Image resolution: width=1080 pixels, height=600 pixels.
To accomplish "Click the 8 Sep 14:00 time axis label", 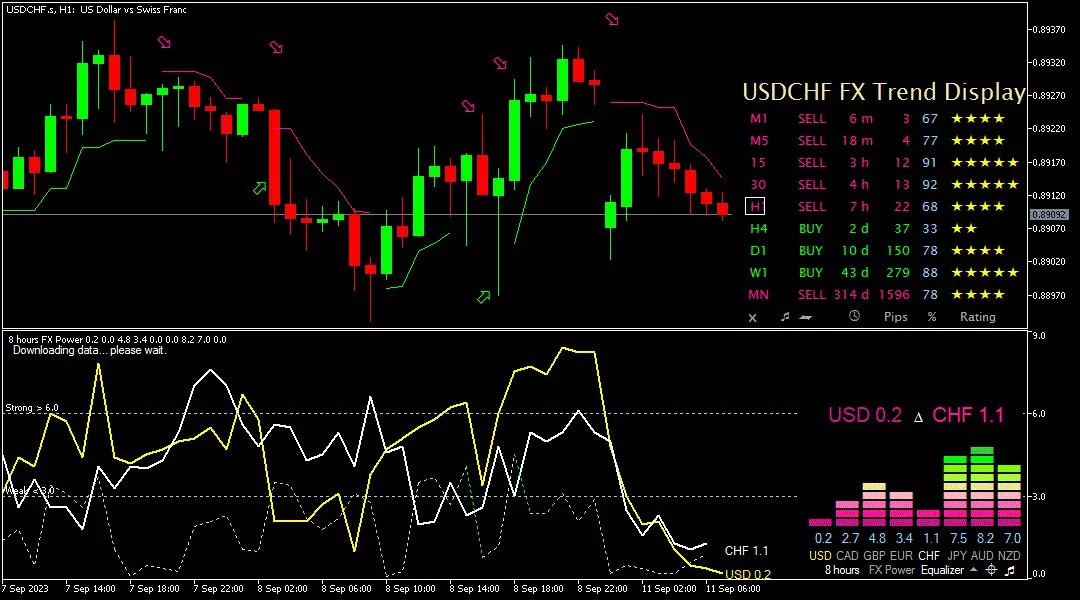I will coord(474,589).
